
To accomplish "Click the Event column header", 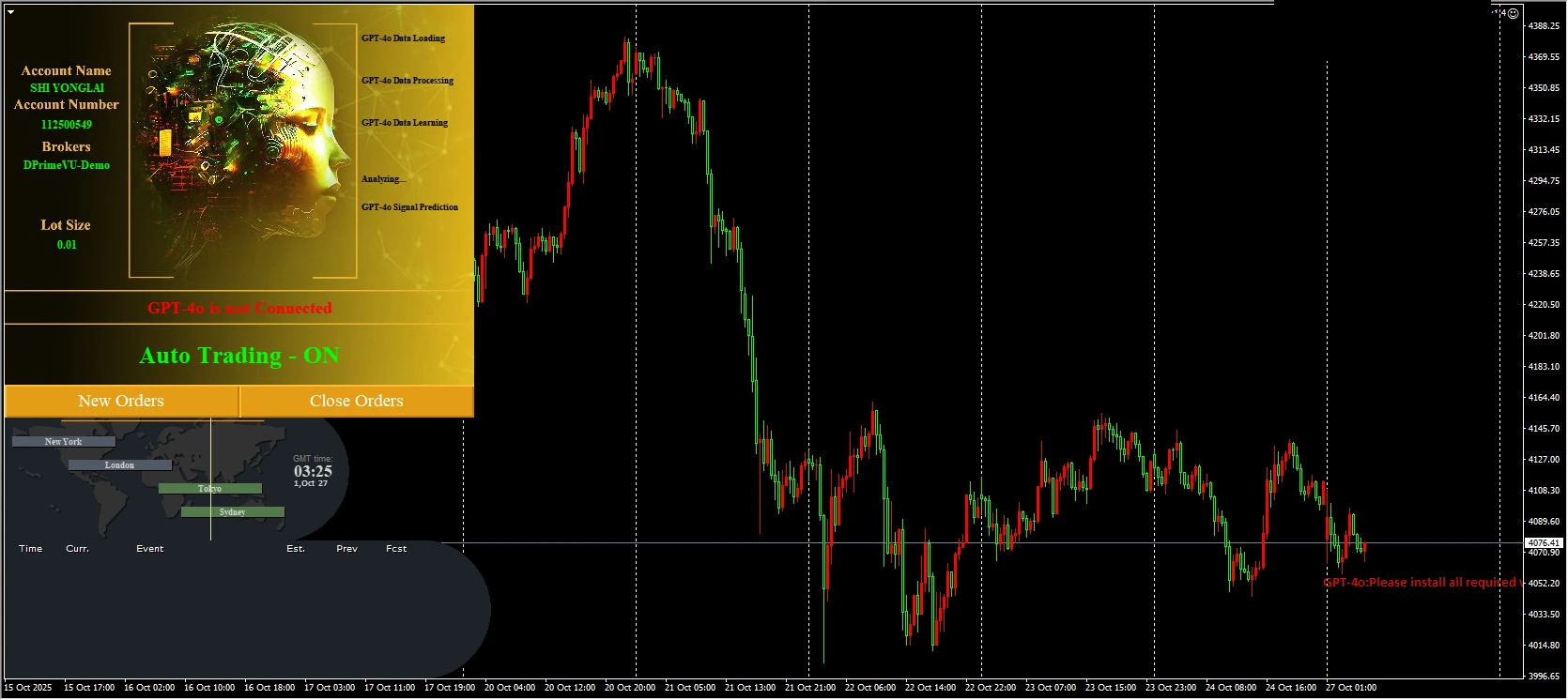I will pos(150,549).
